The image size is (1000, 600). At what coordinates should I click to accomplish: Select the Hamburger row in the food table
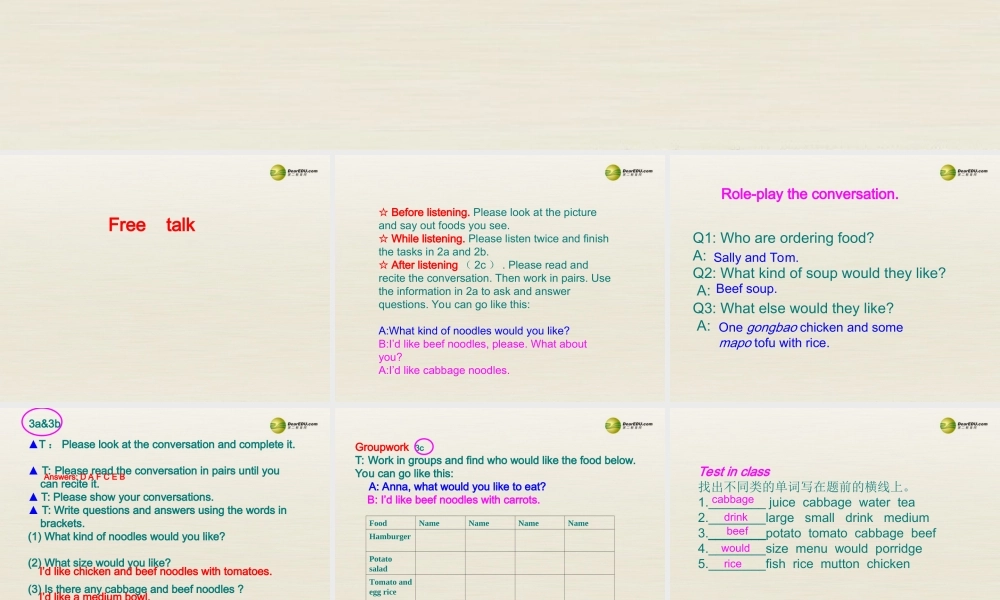(x=390, y=537)
